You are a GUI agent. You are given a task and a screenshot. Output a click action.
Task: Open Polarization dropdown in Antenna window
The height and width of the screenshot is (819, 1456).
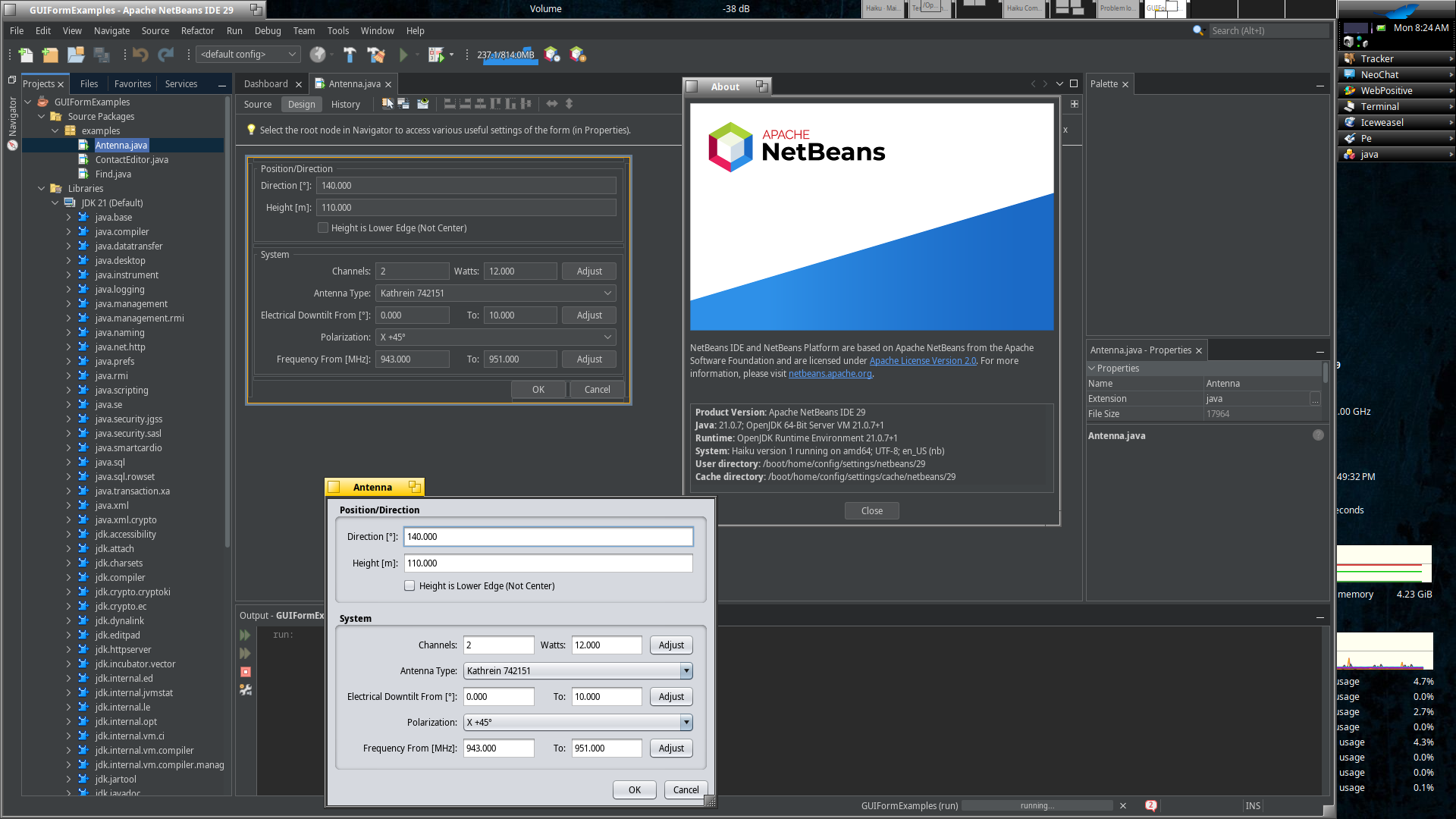[686, 723]
